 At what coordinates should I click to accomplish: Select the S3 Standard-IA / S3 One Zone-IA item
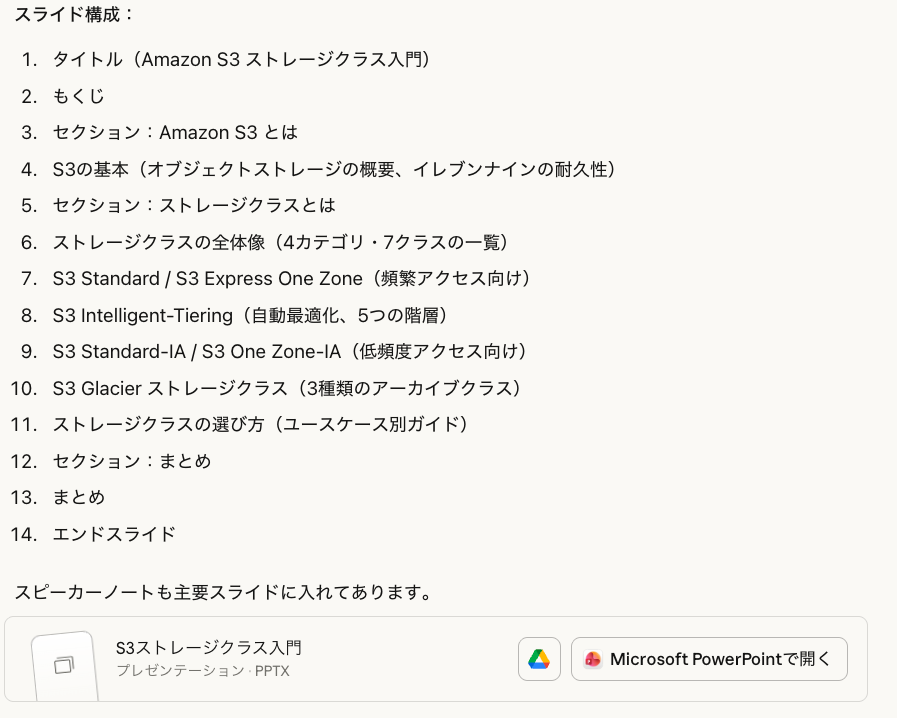[290, 351]
